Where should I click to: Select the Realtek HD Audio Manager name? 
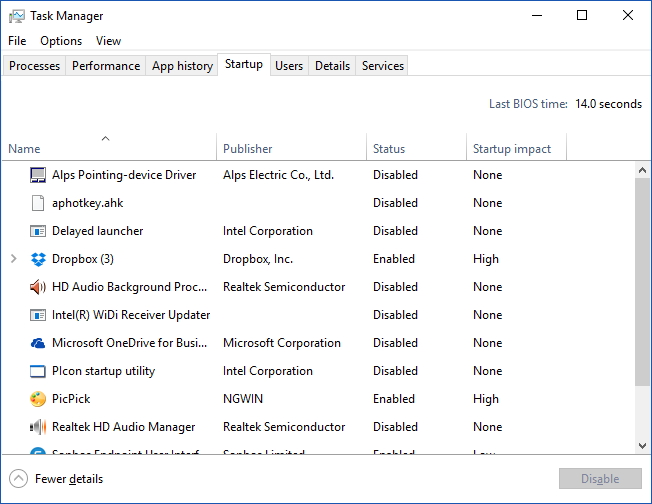[x=123, y=427]
